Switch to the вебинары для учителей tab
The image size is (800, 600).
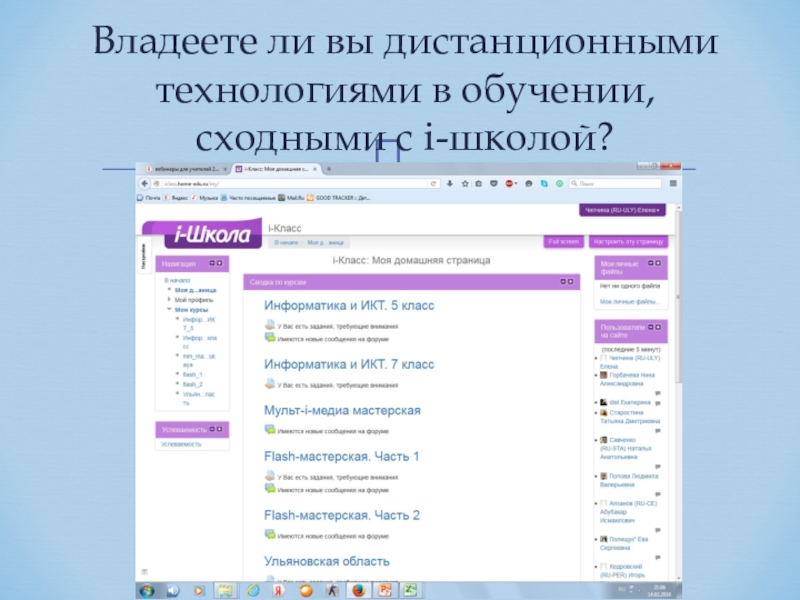pos(186,169)
